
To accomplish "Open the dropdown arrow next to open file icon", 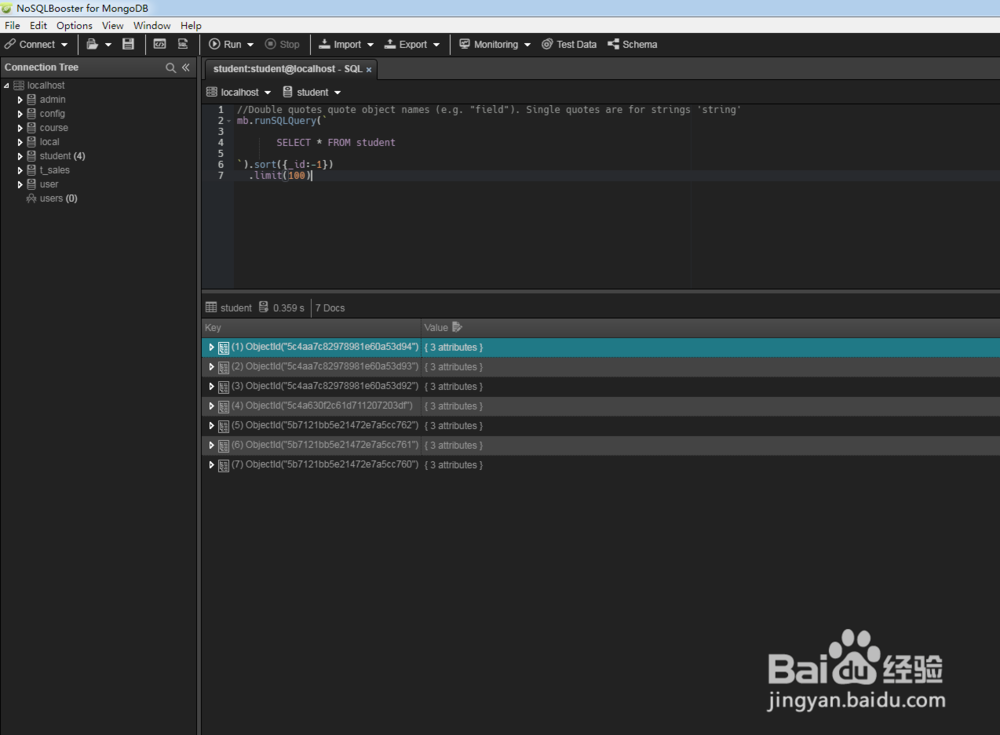I will click(x=108, y=45).
